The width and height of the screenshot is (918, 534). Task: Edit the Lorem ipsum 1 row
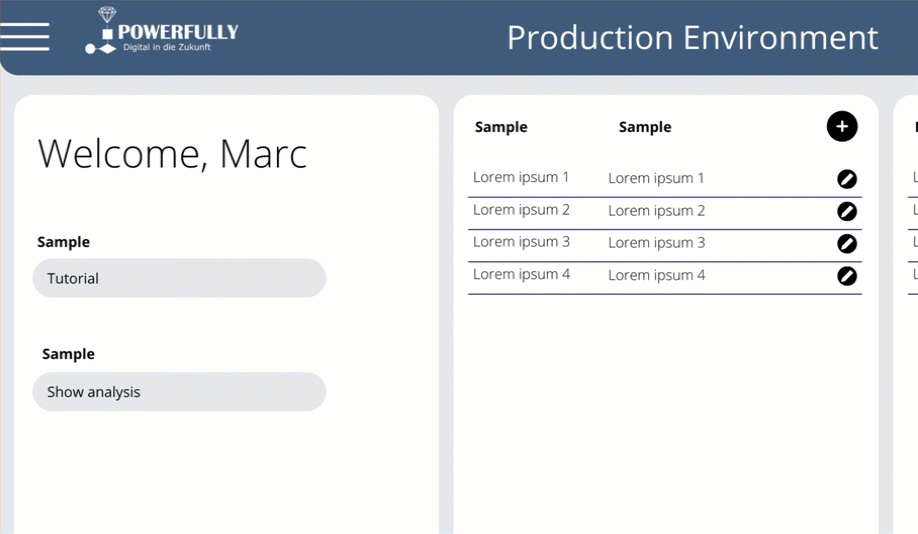[847, 179]
